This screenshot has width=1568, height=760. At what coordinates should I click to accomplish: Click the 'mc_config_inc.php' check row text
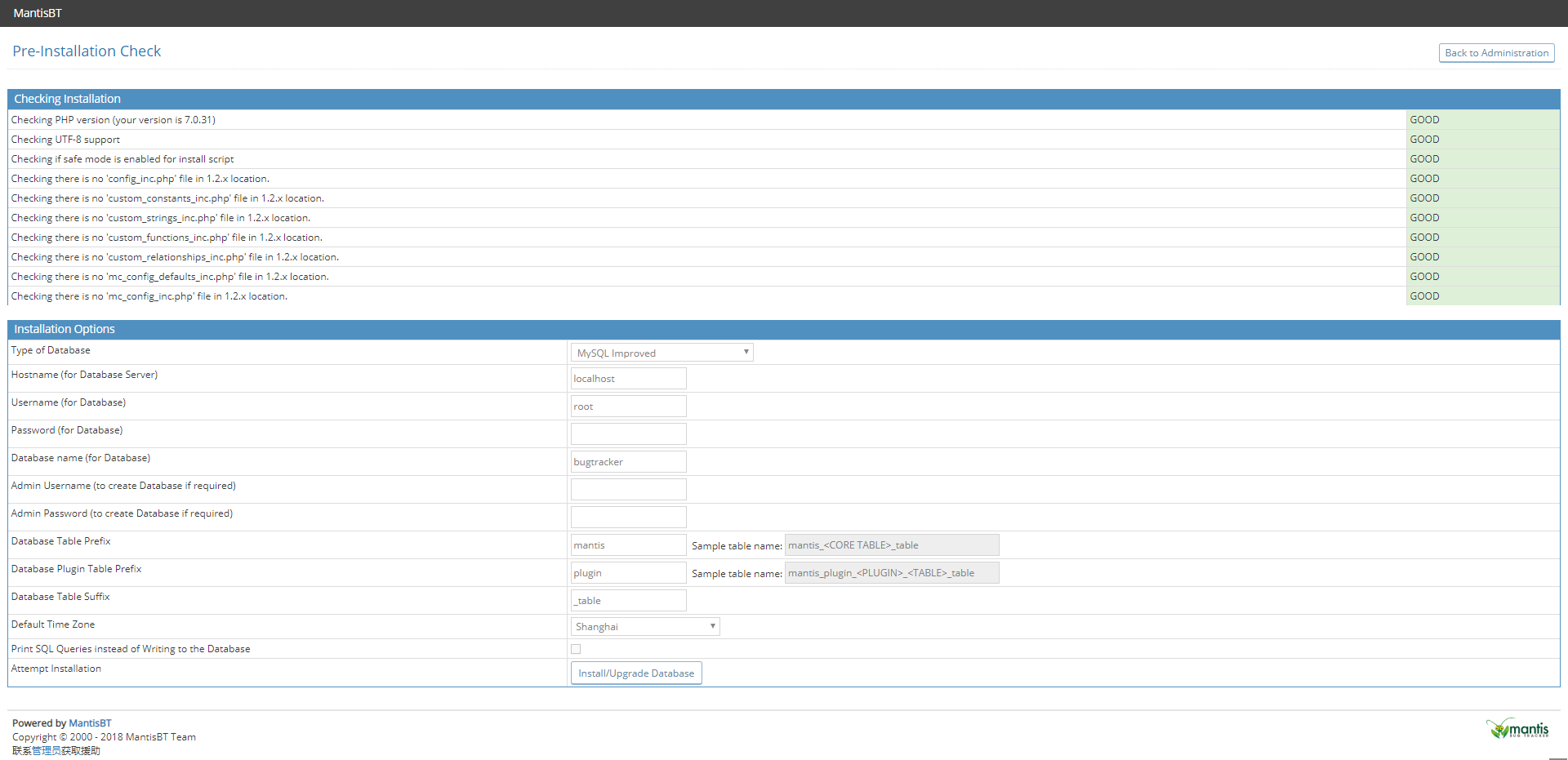(x=149, y=296)
